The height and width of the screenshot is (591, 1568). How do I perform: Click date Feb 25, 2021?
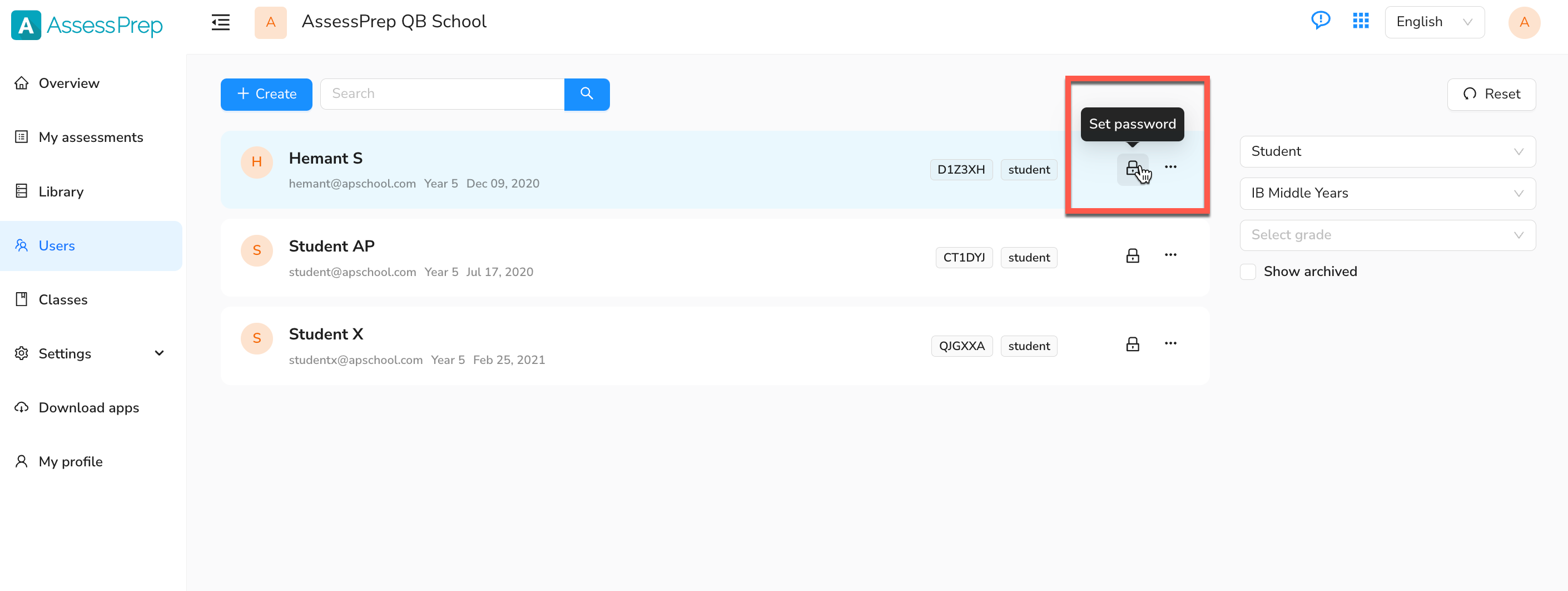tap(508, 360)
